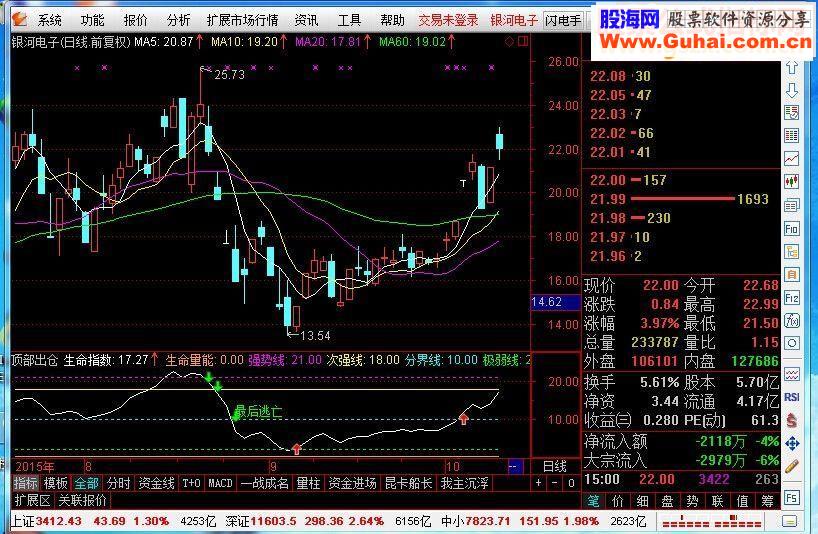Viewport: 818px width, 534px height.
Task: Select the 筹 tab in quote panel
Action: point(767,501)
